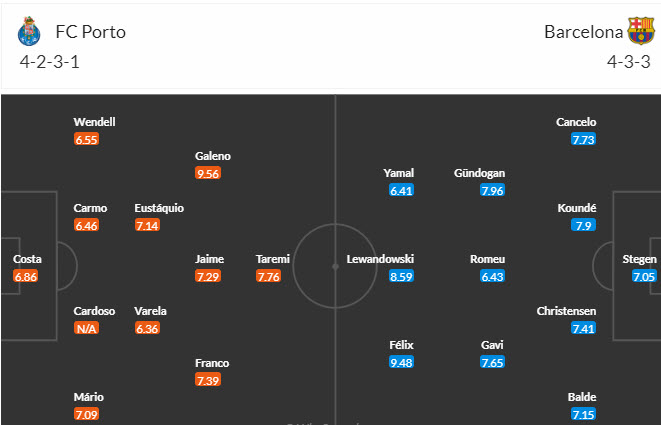The image size is (661, 425).
Task: Click the FC Porto club crest icon
Action: click(x=28, y=31)
